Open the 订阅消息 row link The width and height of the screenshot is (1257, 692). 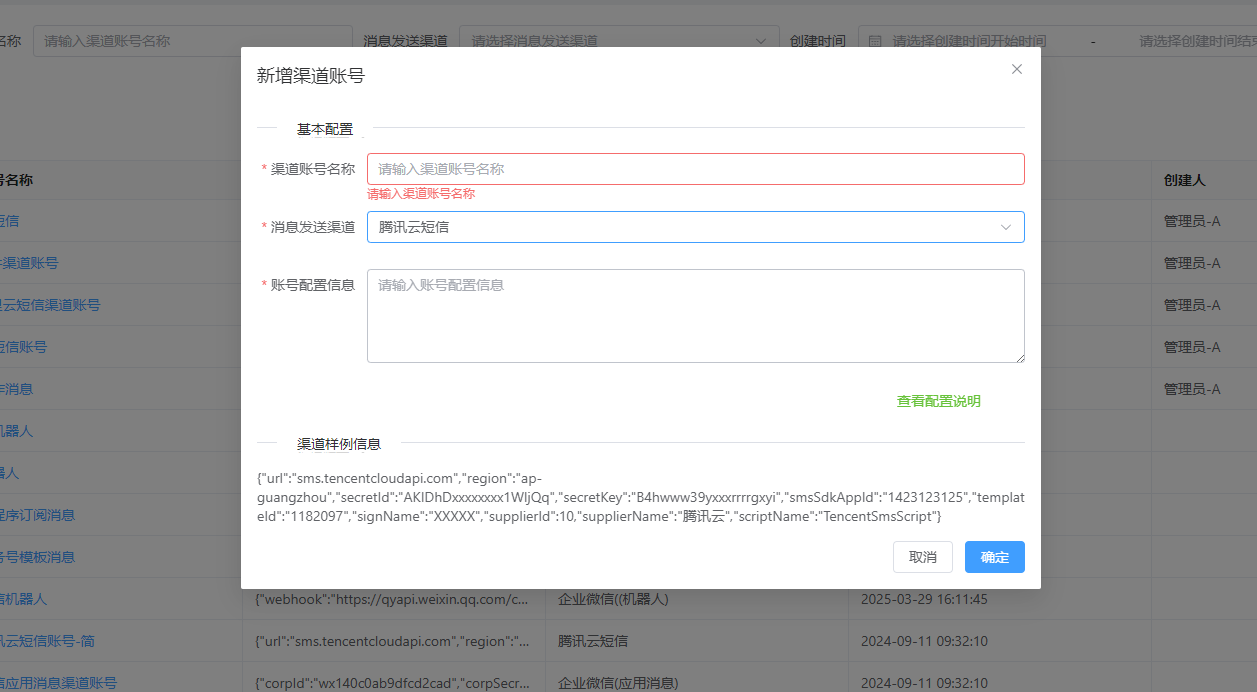pyautogui.click(x=37, y=515)
